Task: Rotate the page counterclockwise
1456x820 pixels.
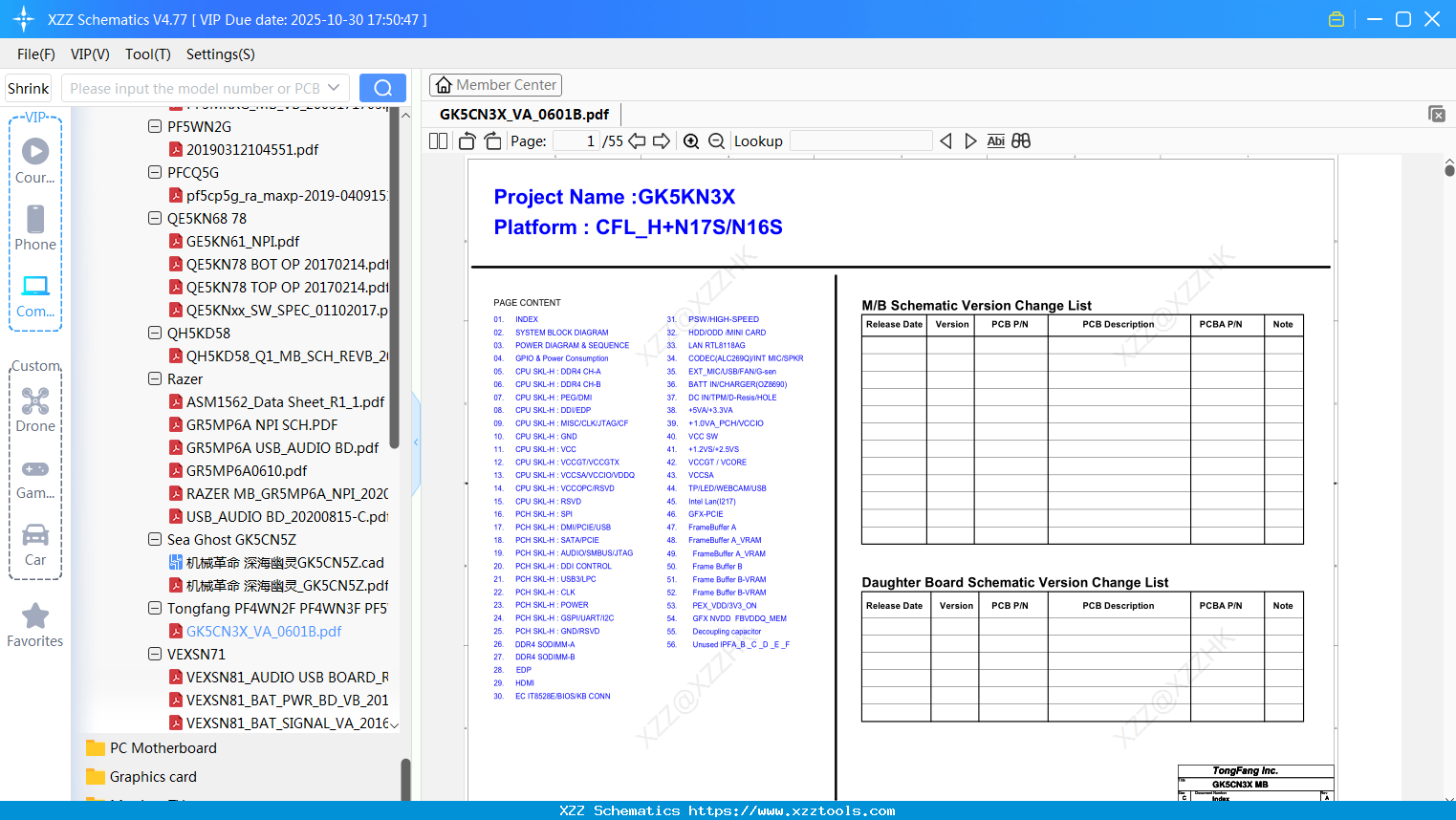Action: (467, 141)
